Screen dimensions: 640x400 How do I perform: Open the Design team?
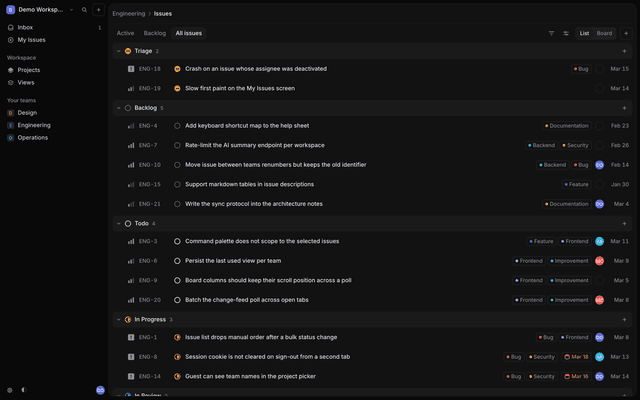tap(54, 113)
